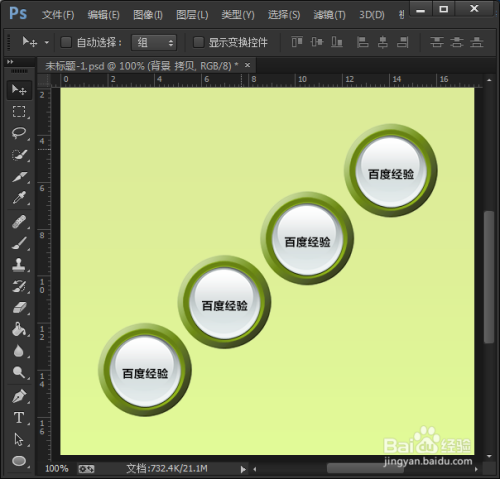Click the Photoshop Ps logo icon
Image resolution: width=500 pixels, height=479 pixels.
click(18, 14)
